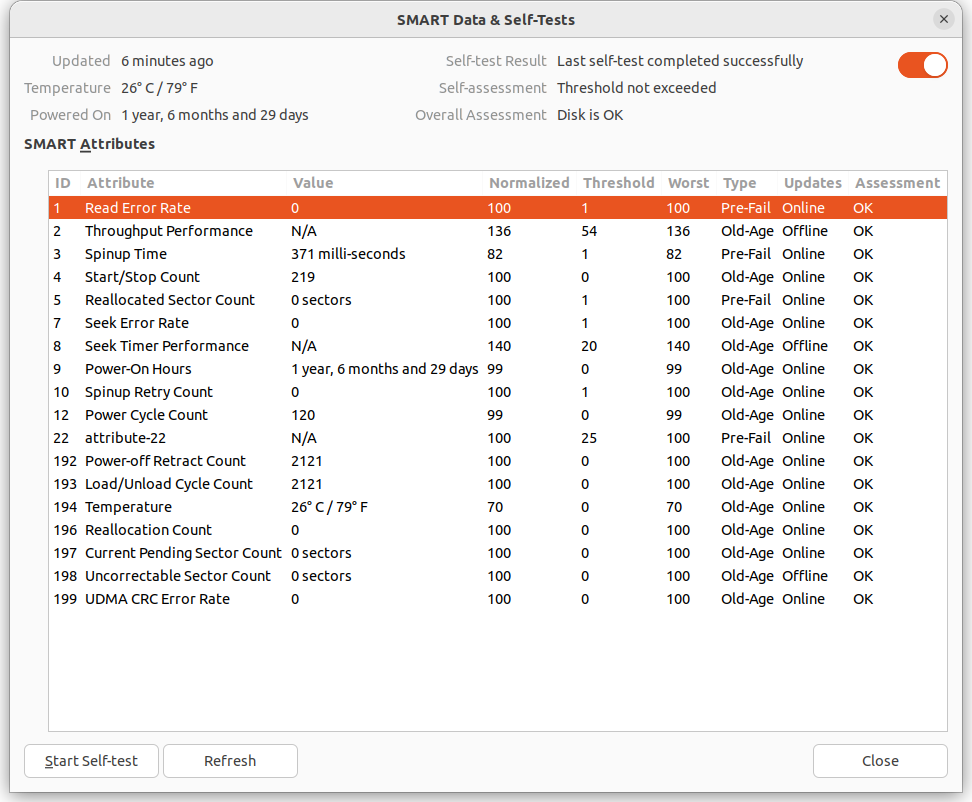Sort by the Attribute column header

121,183
